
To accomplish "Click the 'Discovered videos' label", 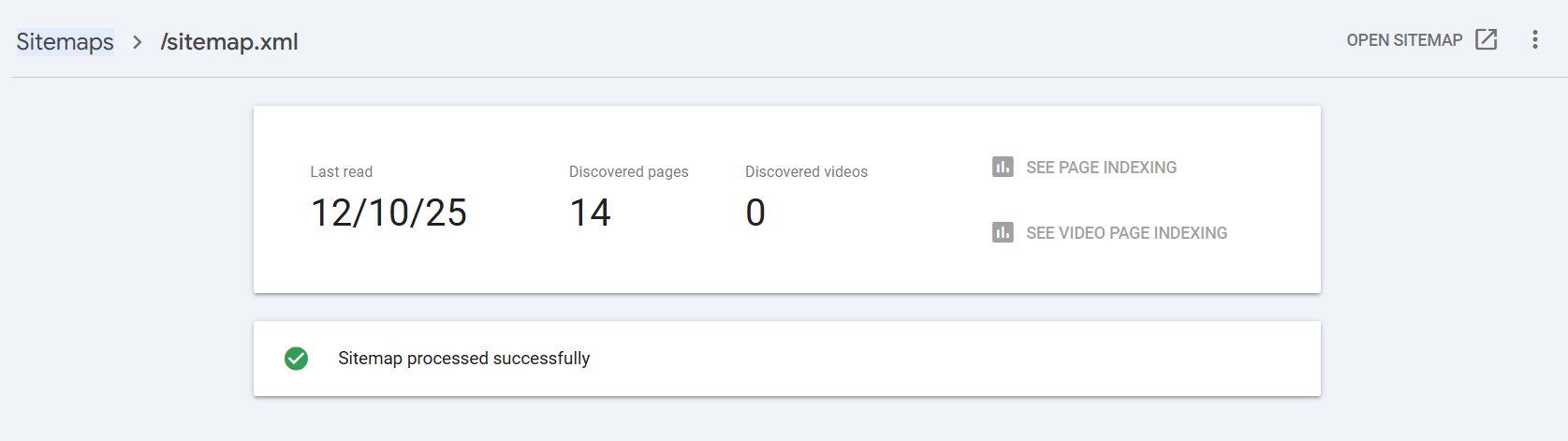I will (806, 171).
